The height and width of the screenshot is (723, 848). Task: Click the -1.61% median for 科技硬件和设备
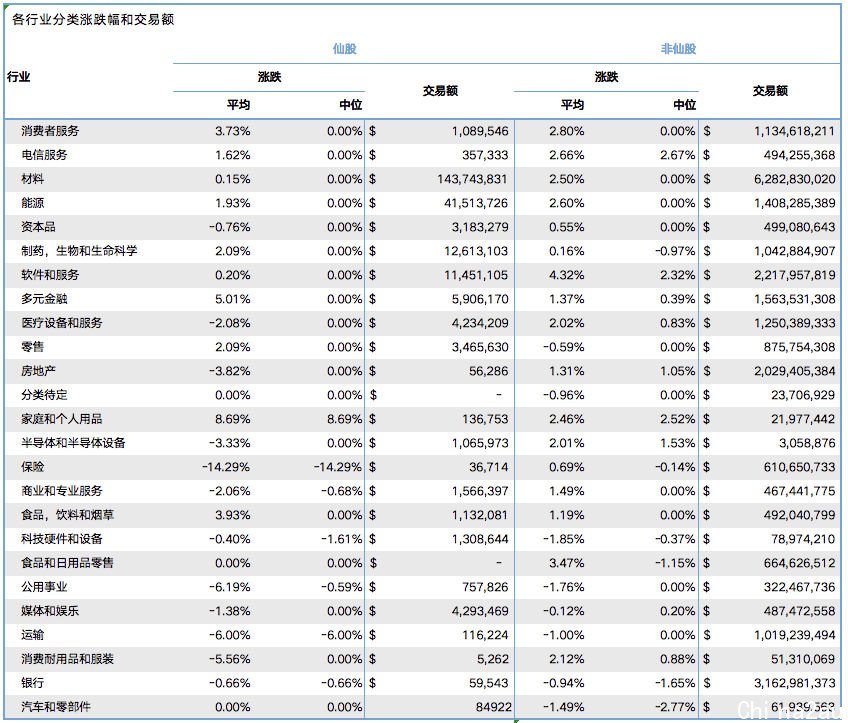342,539
